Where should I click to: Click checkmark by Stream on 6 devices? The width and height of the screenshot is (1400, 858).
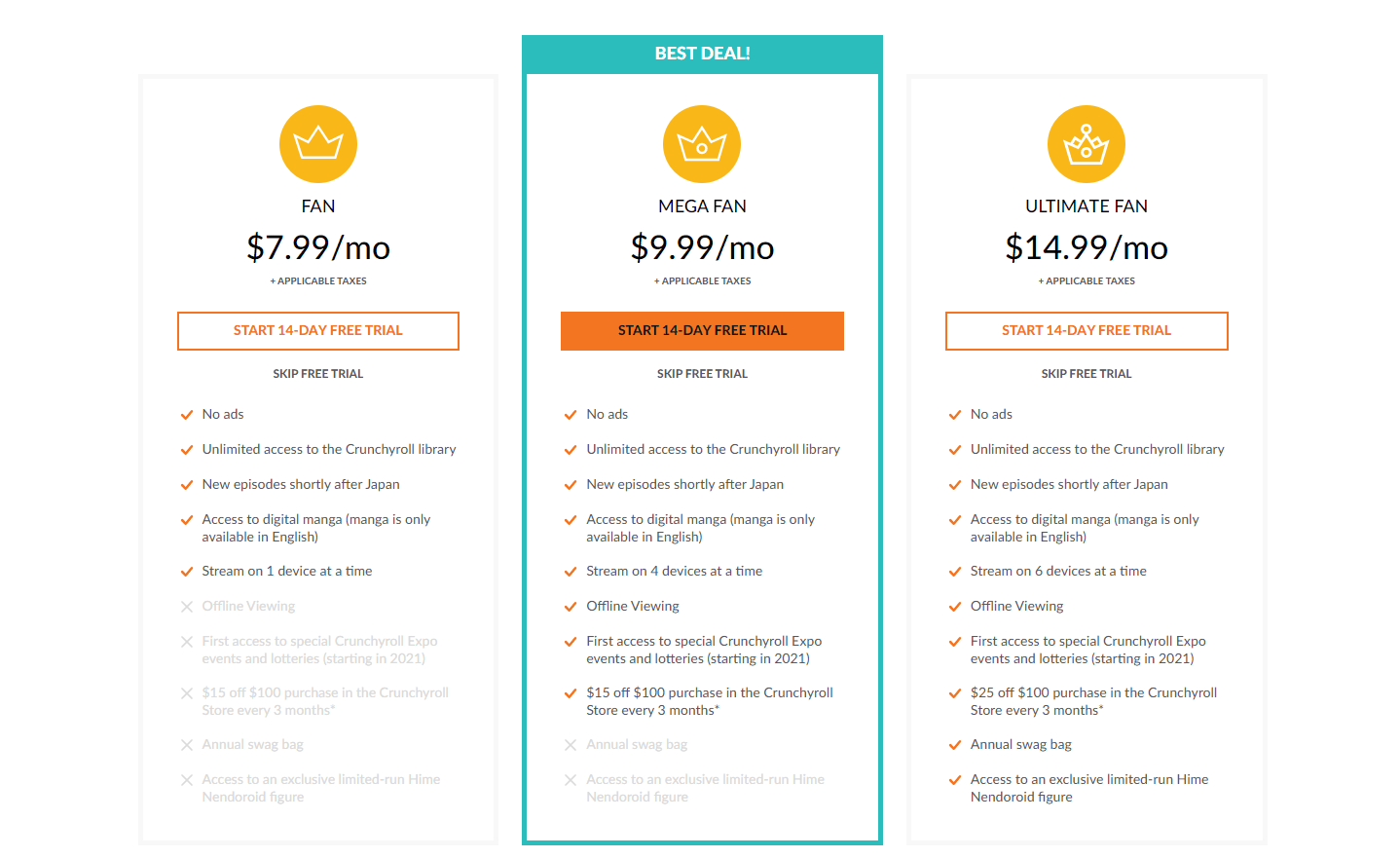click(x=955, y=572)
